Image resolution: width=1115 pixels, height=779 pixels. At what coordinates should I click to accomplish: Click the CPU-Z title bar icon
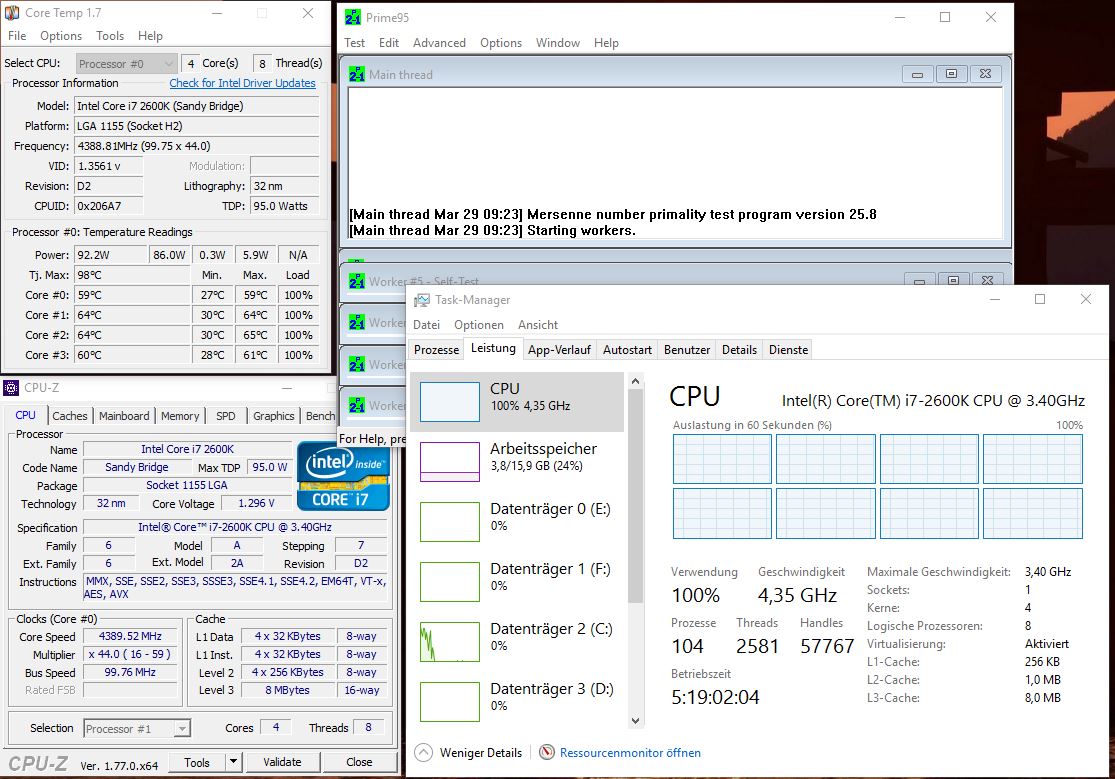[11, 388]
